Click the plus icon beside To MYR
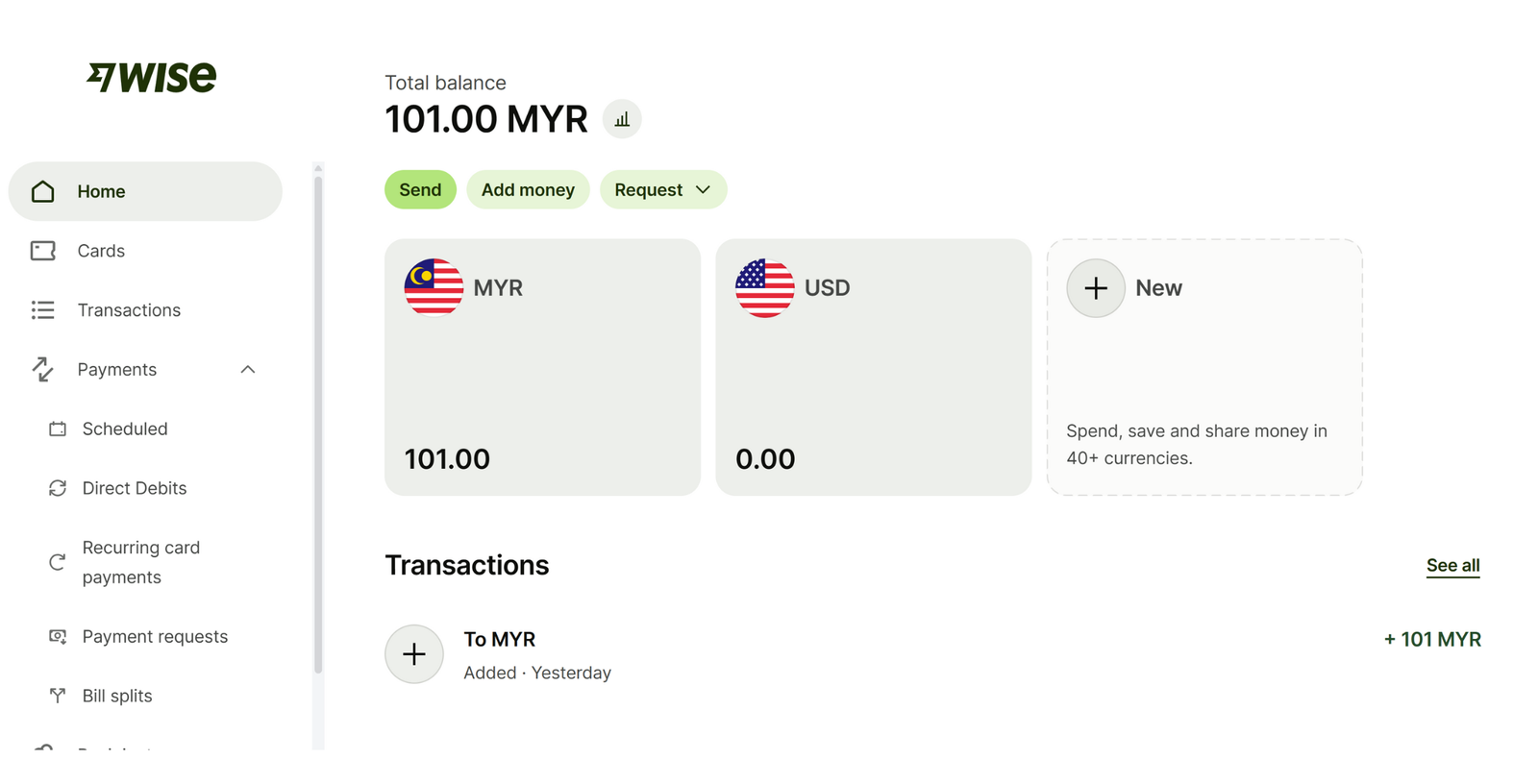Image resolution: width=1538 pixels, height=784 pixels. tap(414, 654)
